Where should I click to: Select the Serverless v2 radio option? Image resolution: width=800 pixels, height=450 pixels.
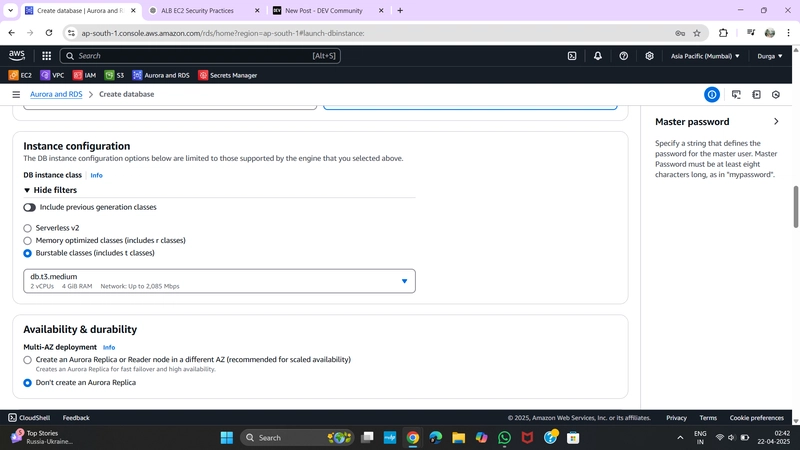tap(28, 228)
